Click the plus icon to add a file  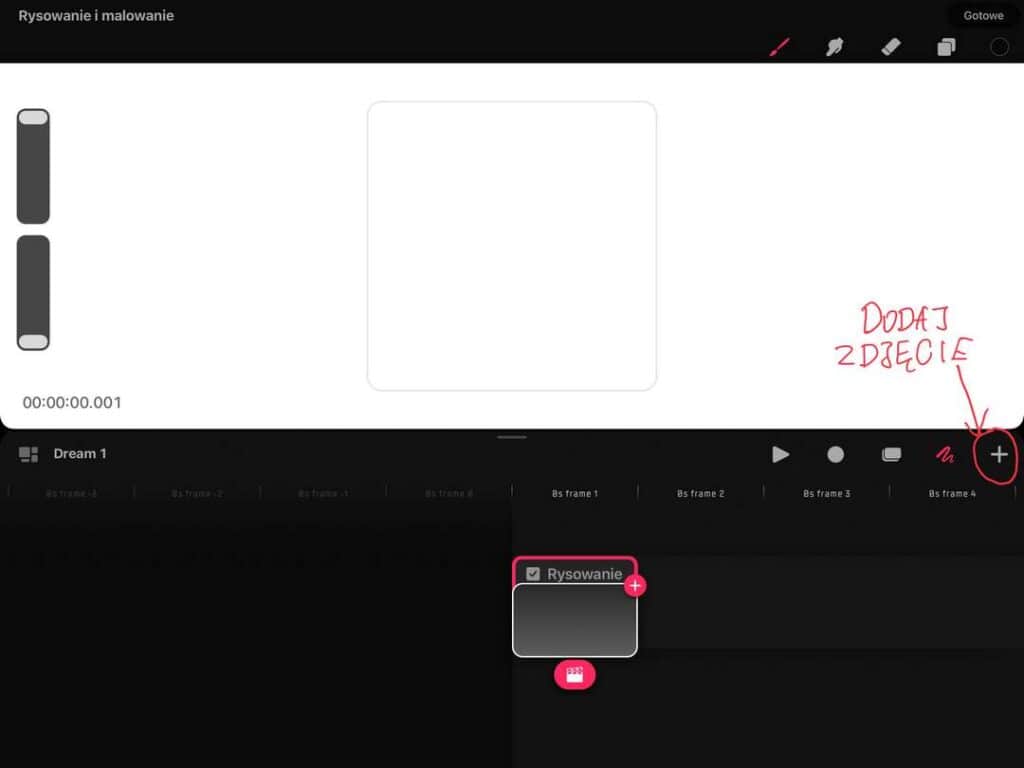point(999,455)
